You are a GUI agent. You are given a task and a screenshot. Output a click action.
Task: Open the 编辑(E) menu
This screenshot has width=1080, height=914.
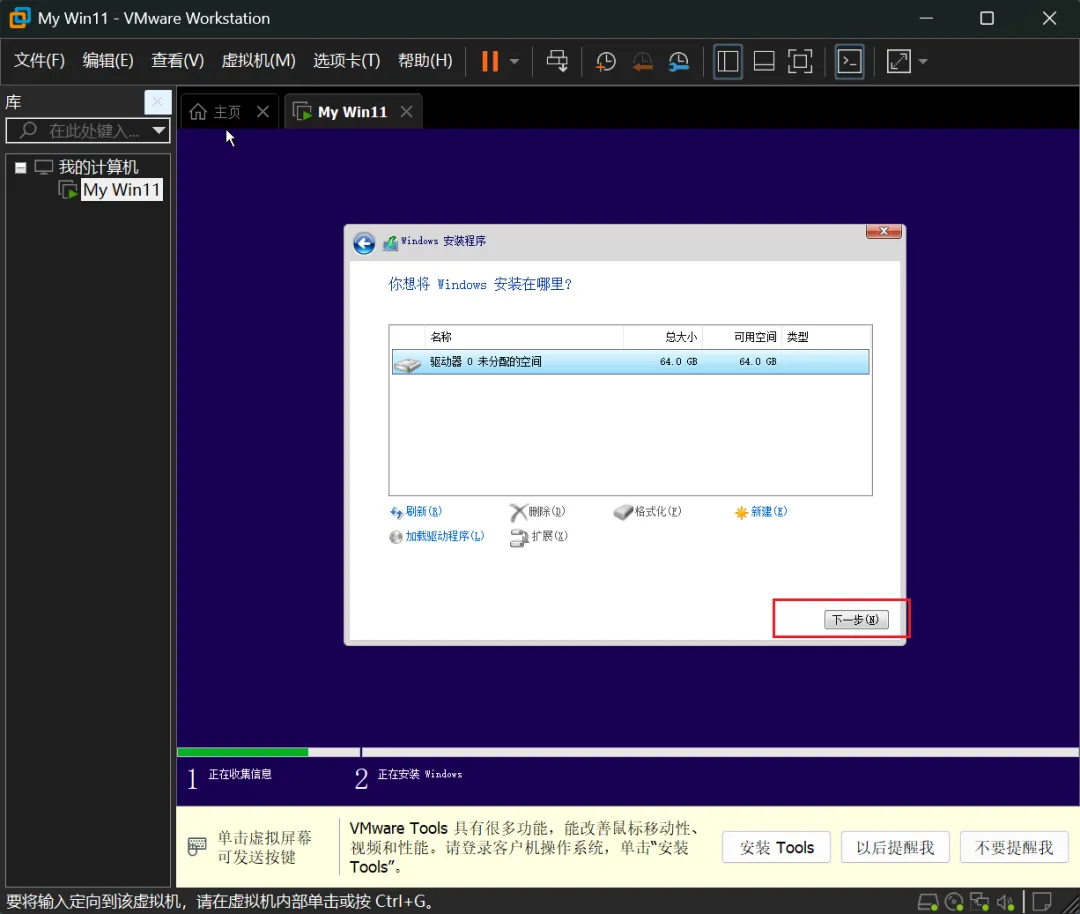pyautogui.click(x=108, y=61)
